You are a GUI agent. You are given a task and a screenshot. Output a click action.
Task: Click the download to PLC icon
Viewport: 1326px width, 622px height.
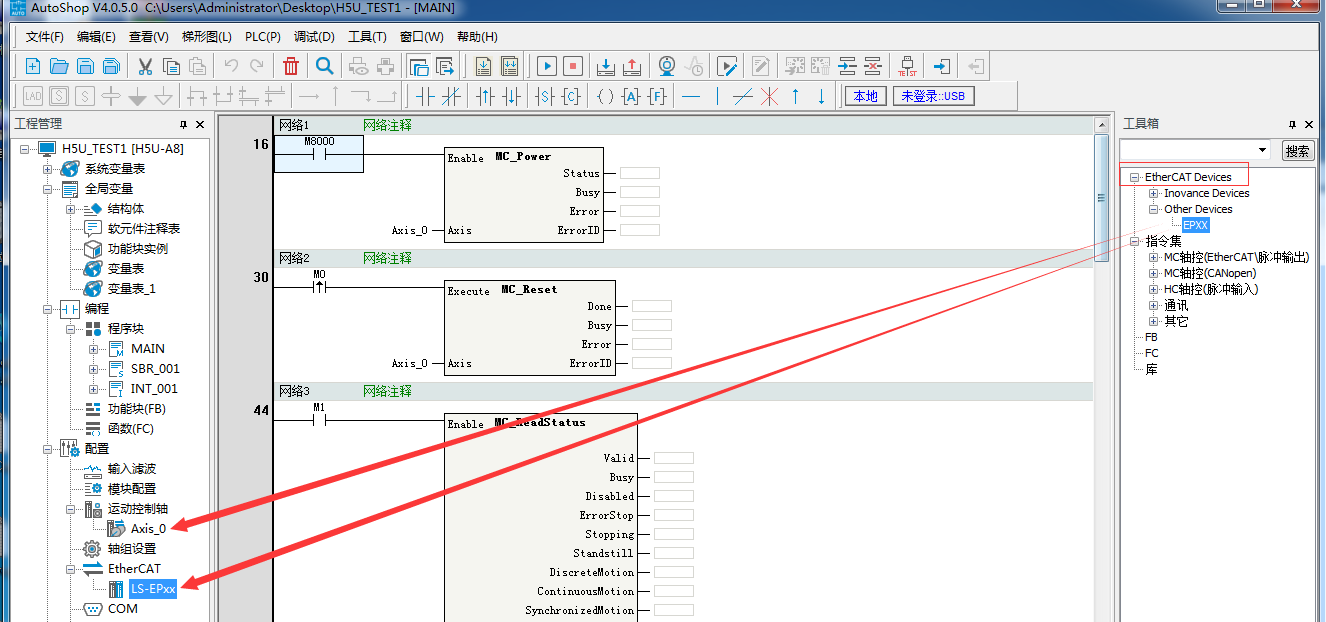(x=605, y=66)
